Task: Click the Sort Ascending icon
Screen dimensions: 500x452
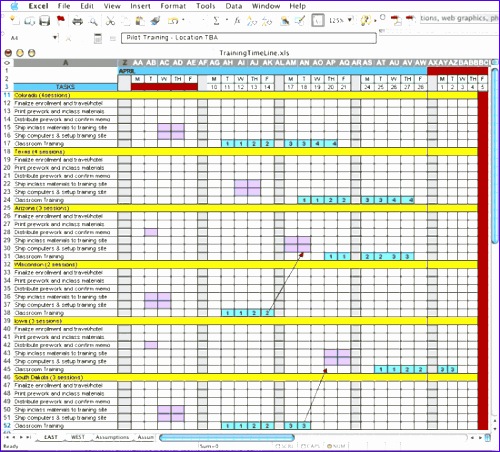Action: (252, 21)
